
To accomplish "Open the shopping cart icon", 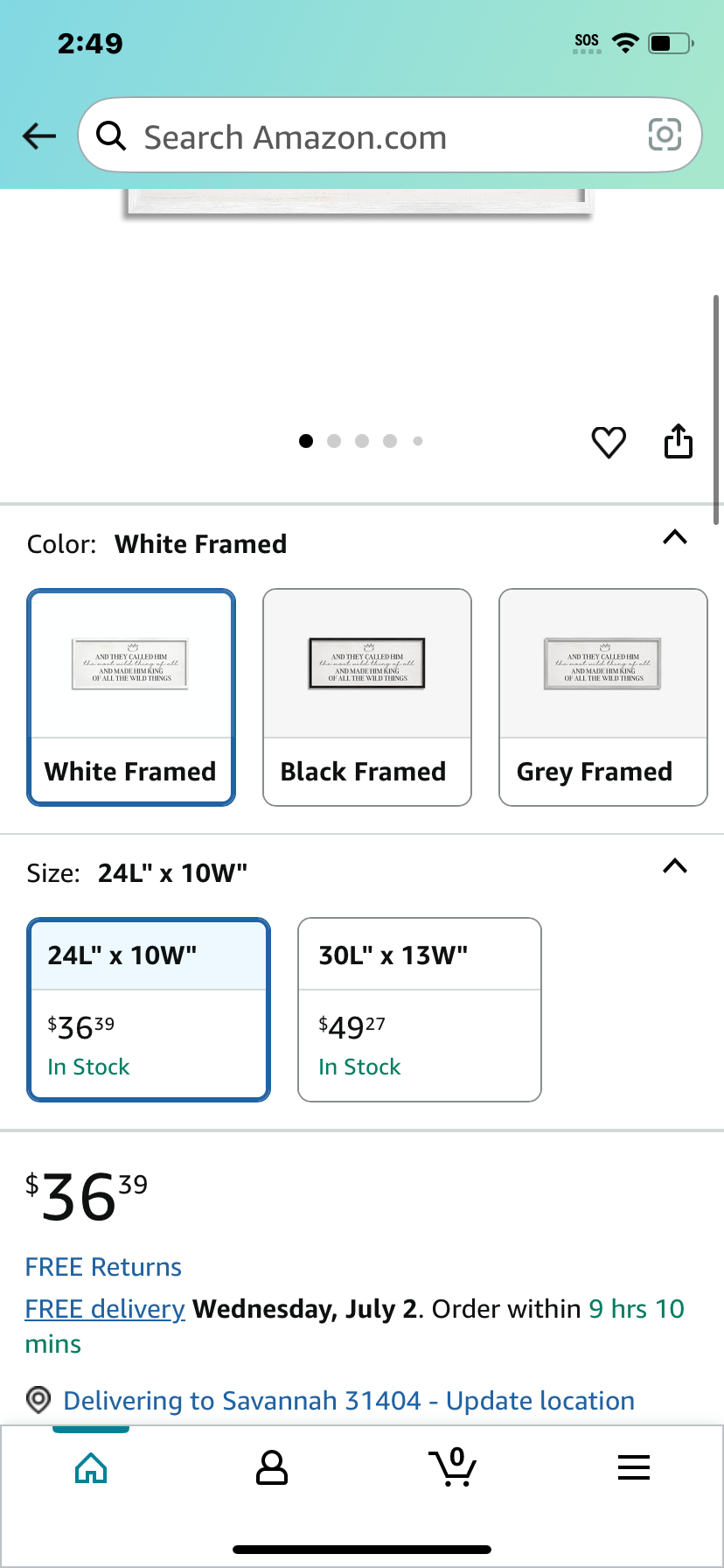I will point(453,1467).
